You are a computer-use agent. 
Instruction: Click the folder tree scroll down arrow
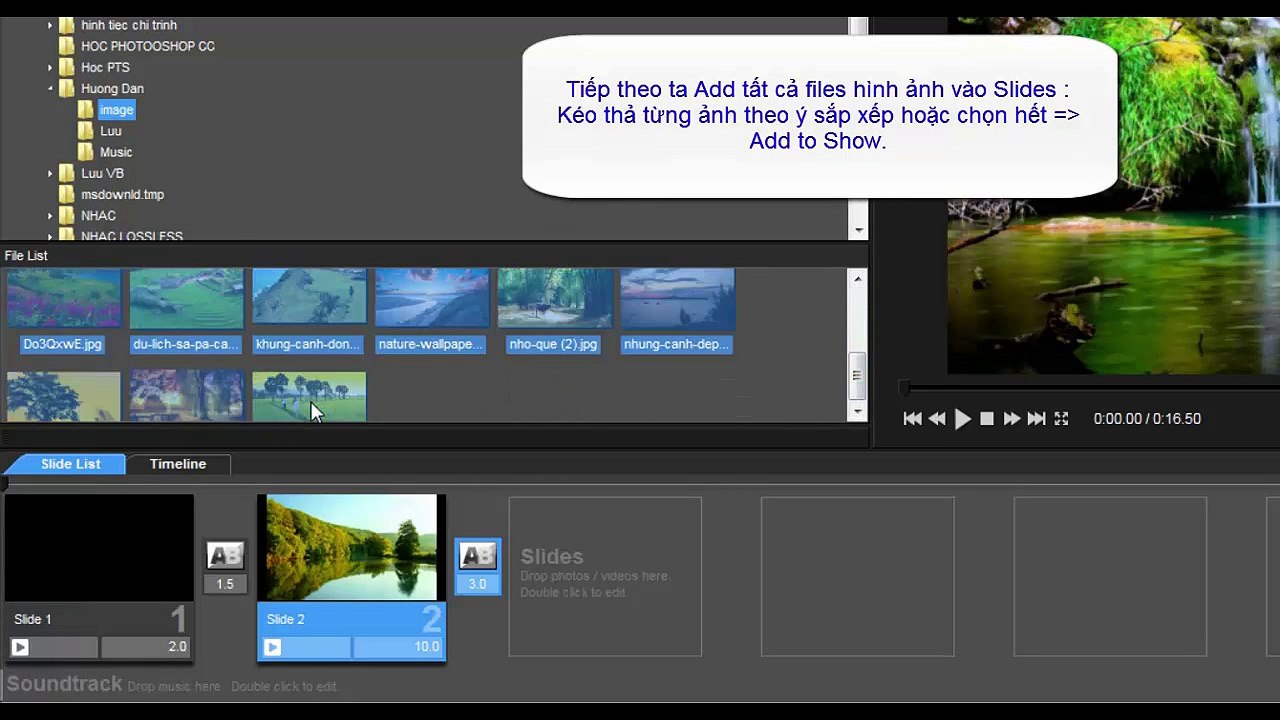(859, 230)
